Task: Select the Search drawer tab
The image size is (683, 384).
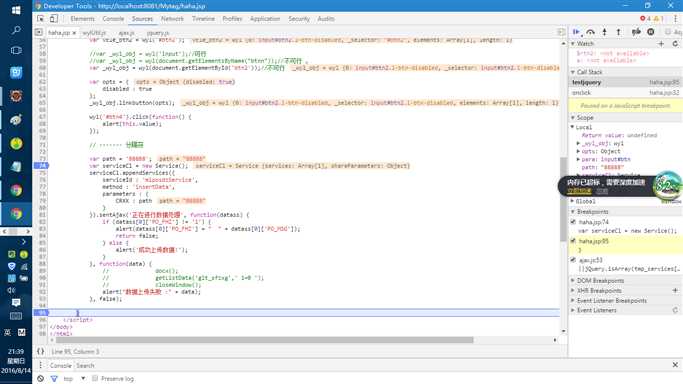Action: coord(85,365)
